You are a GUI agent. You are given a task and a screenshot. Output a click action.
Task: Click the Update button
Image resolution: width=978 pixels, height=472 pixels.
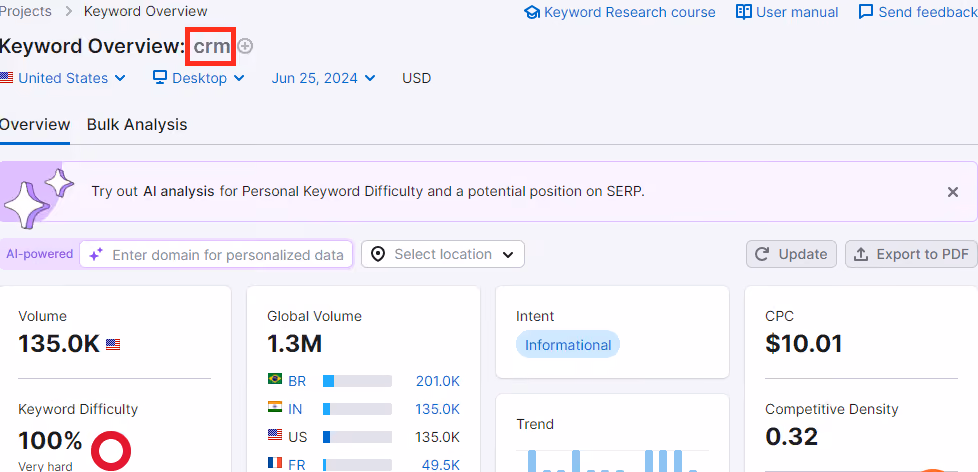click(x=791, y=254)
